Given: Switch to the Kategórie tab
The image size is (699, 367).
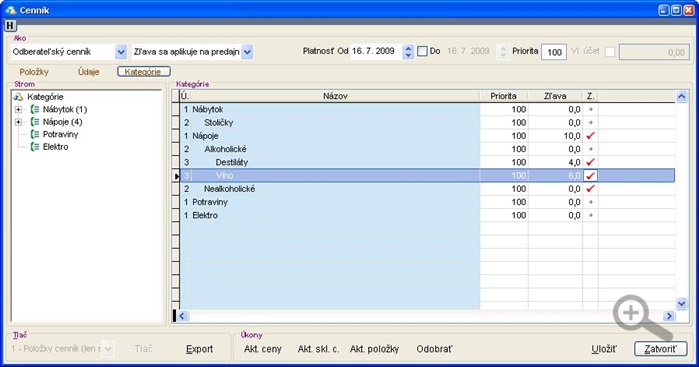Looking at the screenshot, I should pos(144,72).
